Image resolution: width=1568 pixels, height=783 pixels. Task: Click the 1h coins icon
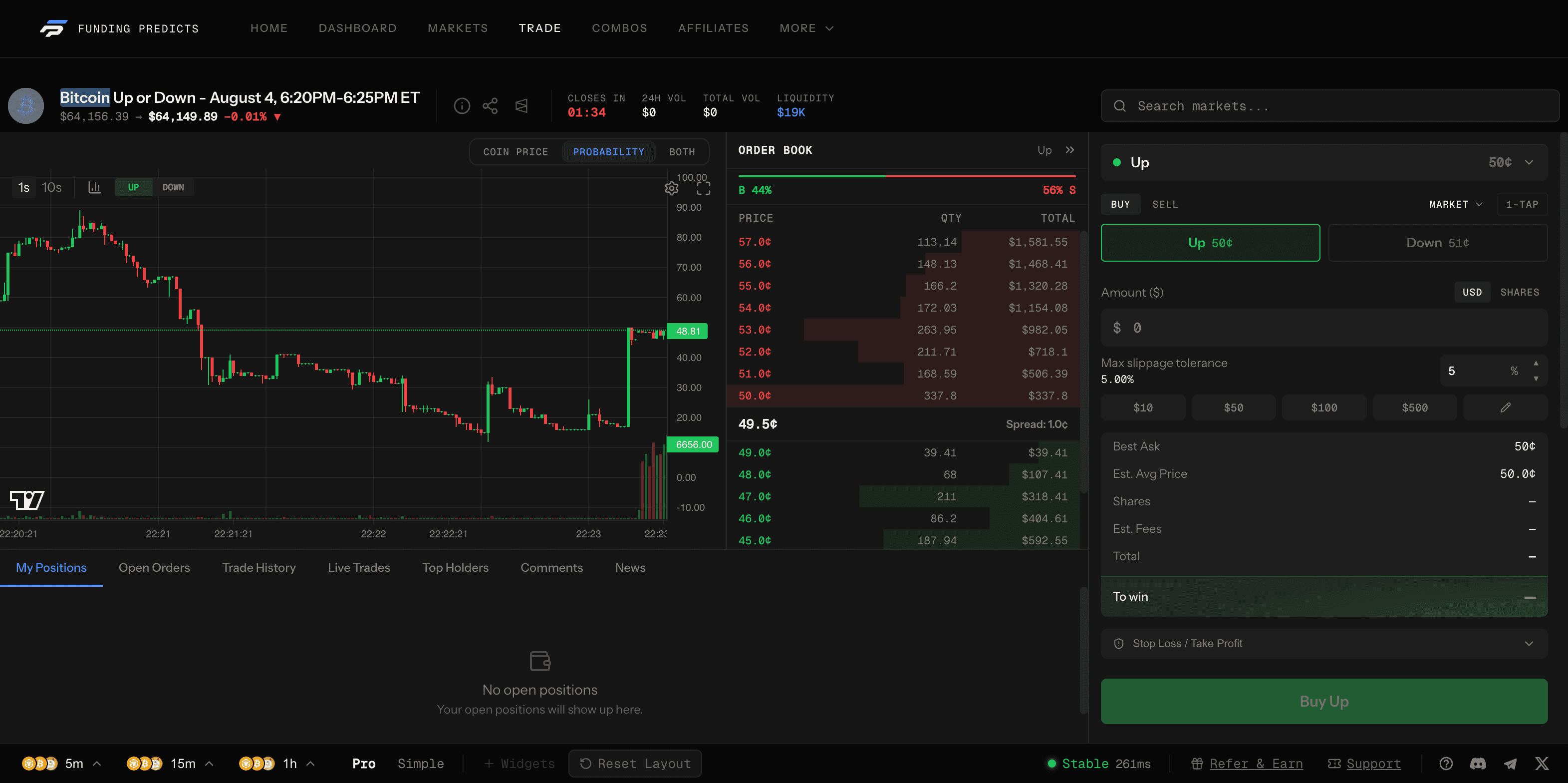[257, 764]
